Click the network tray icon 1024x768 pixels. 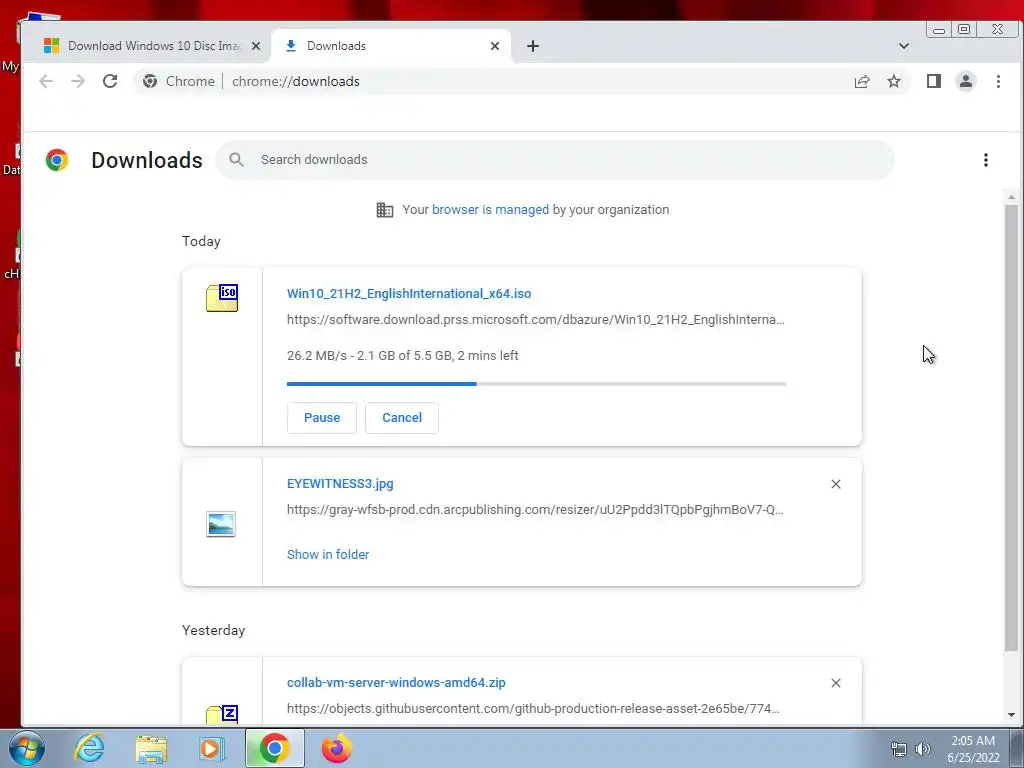[899, 749]
